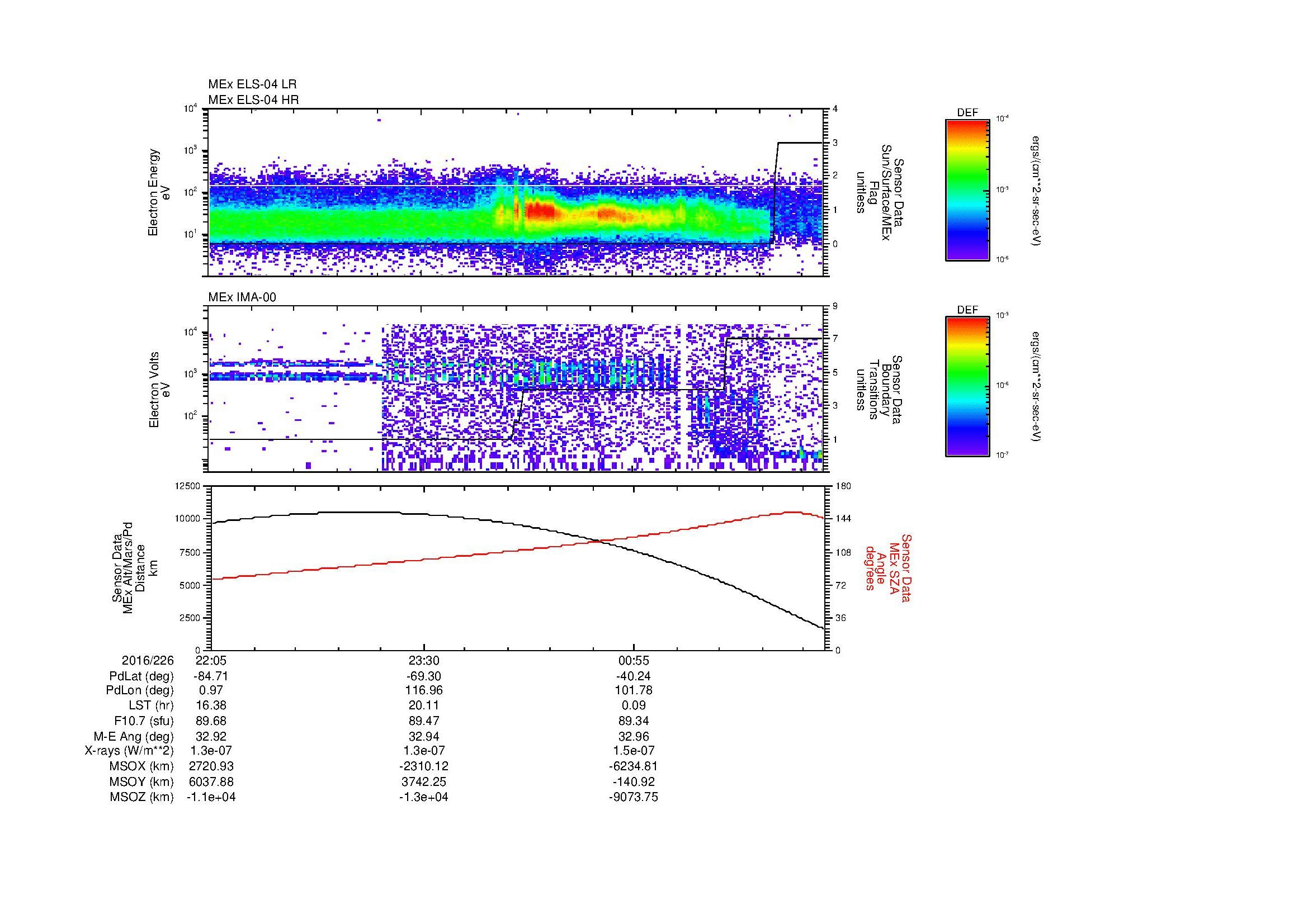Click the PdLat value '-40.24'

634,676
